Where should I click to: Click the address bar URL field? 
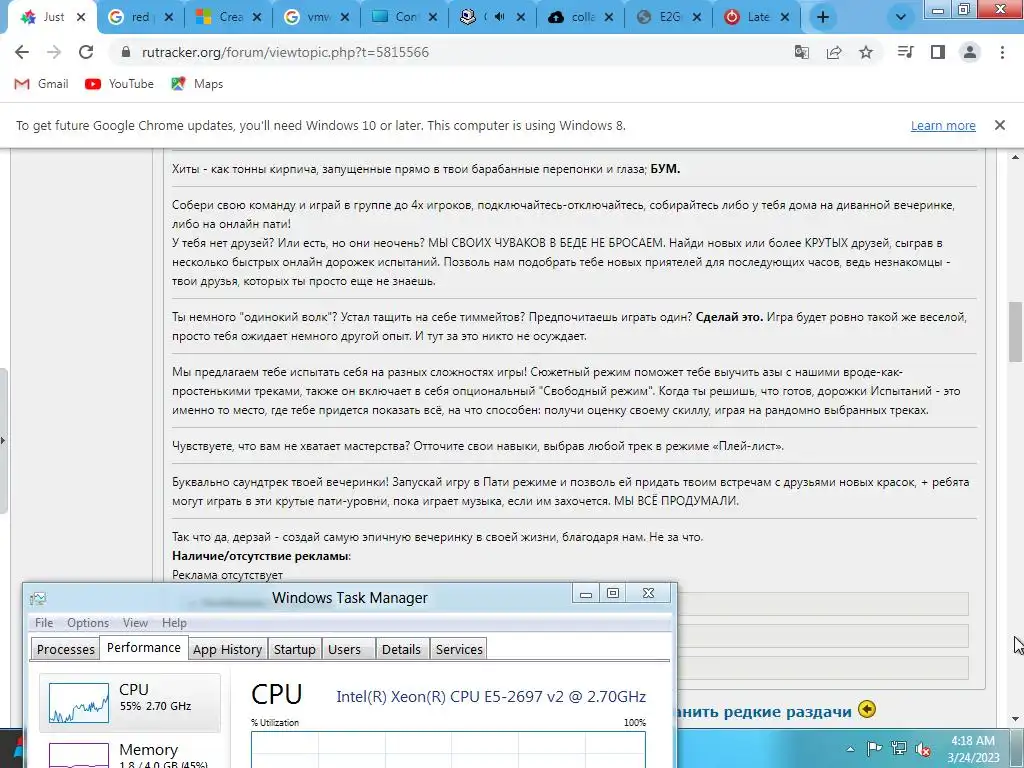coord(451,52)
